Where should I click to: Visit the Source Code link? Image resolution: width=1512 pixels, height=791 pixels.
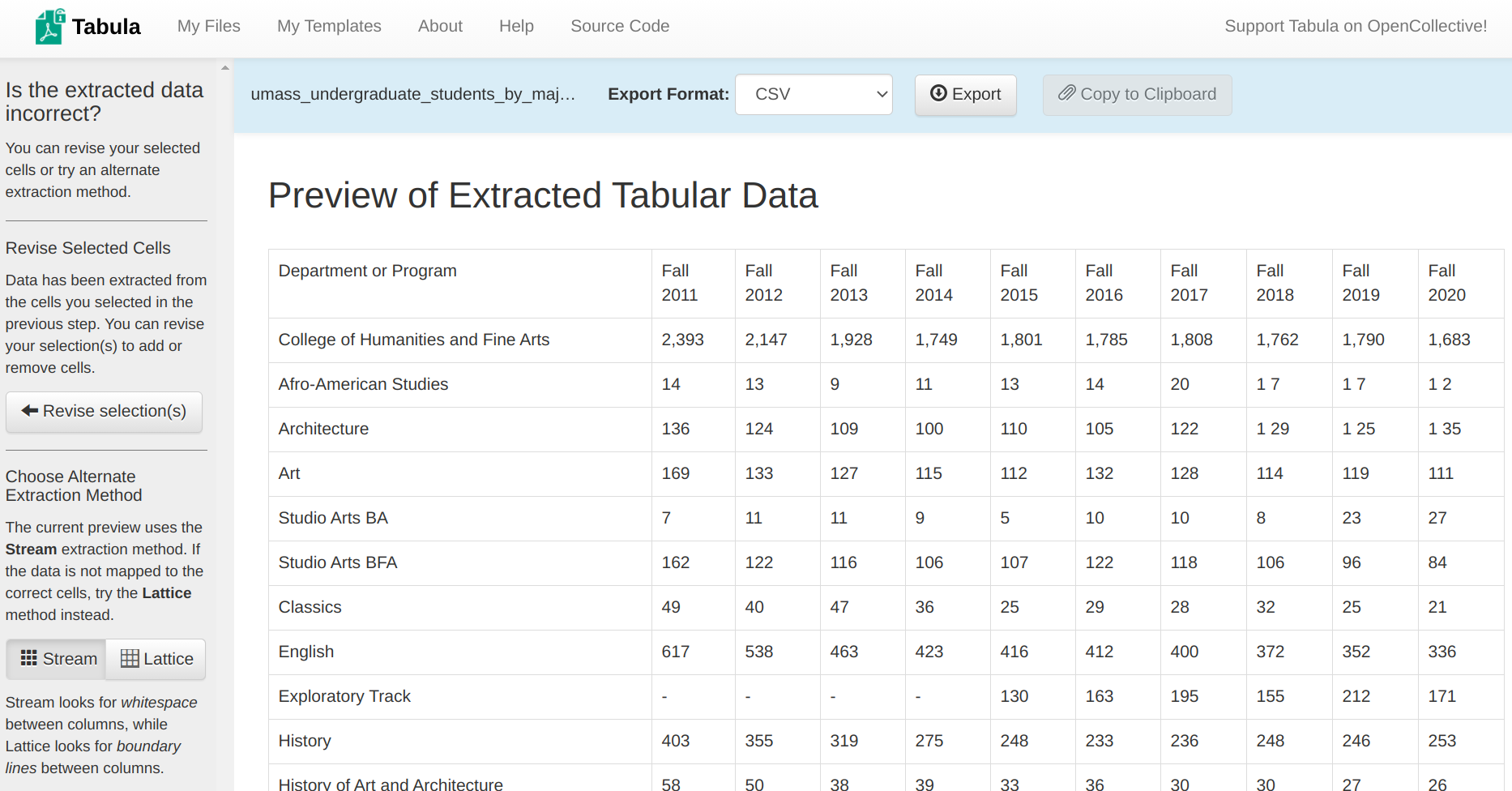(x=620, y=26)
